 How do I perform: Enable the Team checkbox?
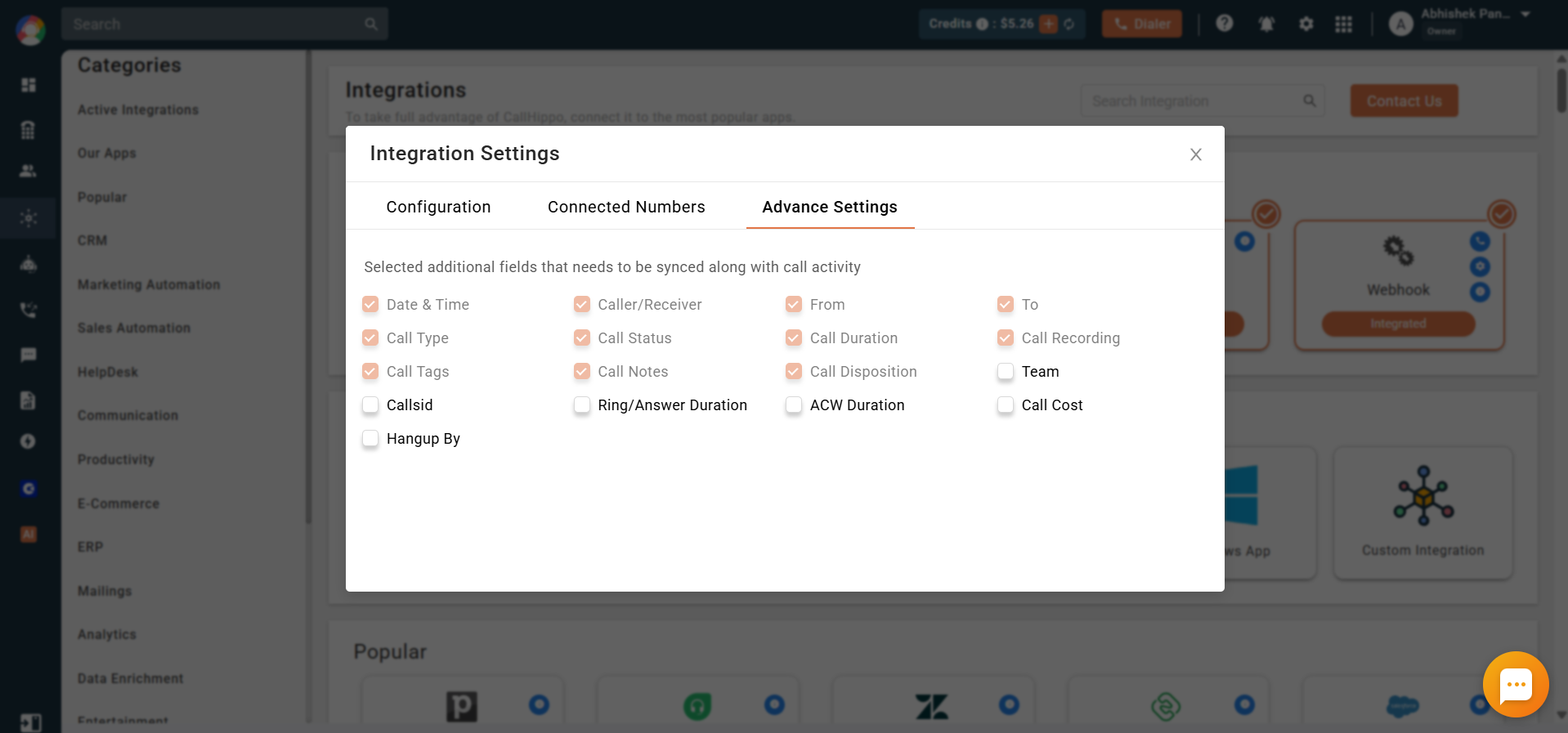click(1006, 372)
